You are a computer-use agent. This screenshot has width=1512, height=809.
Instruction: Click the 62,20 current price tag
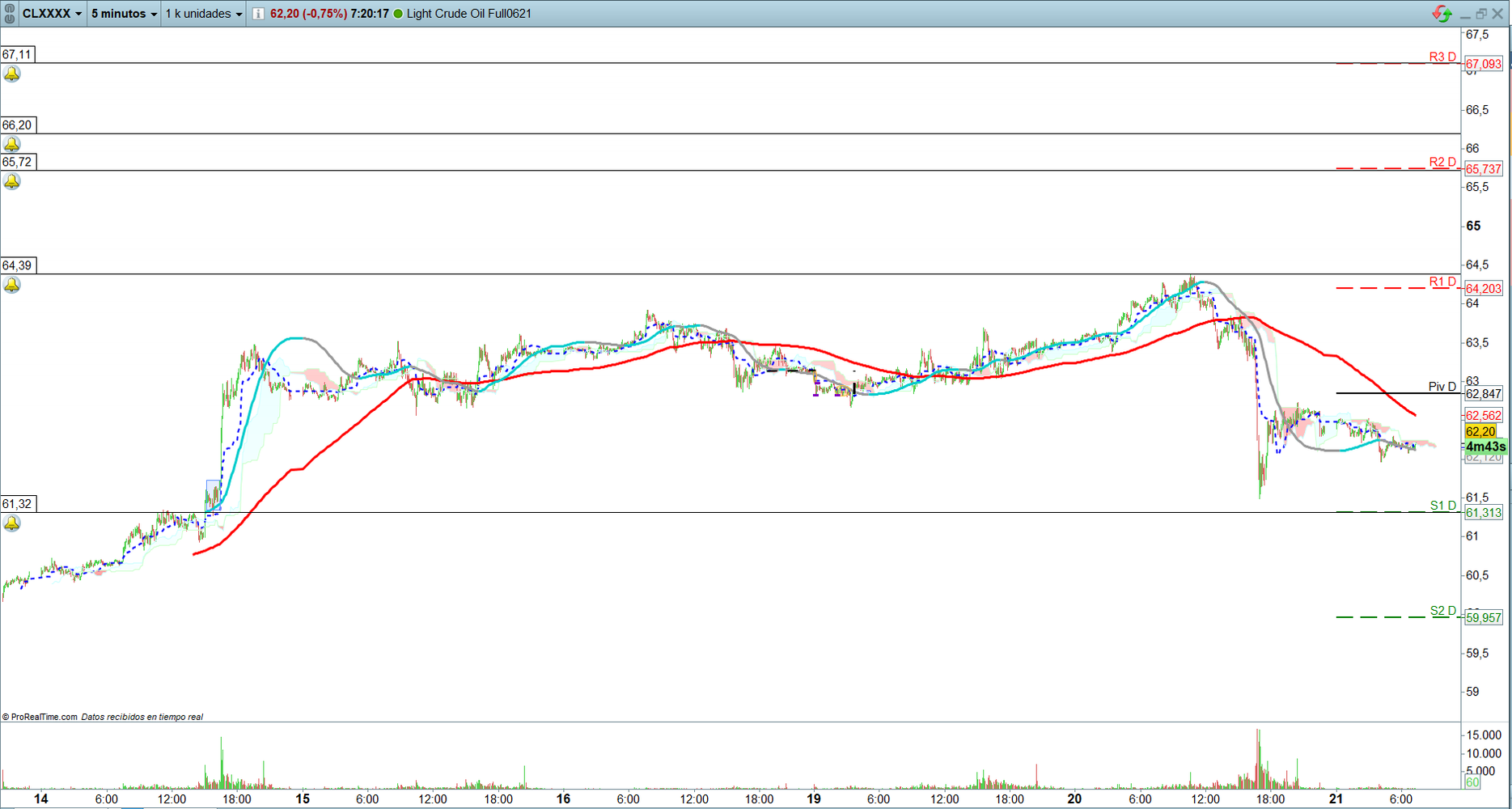point(1480,432)
